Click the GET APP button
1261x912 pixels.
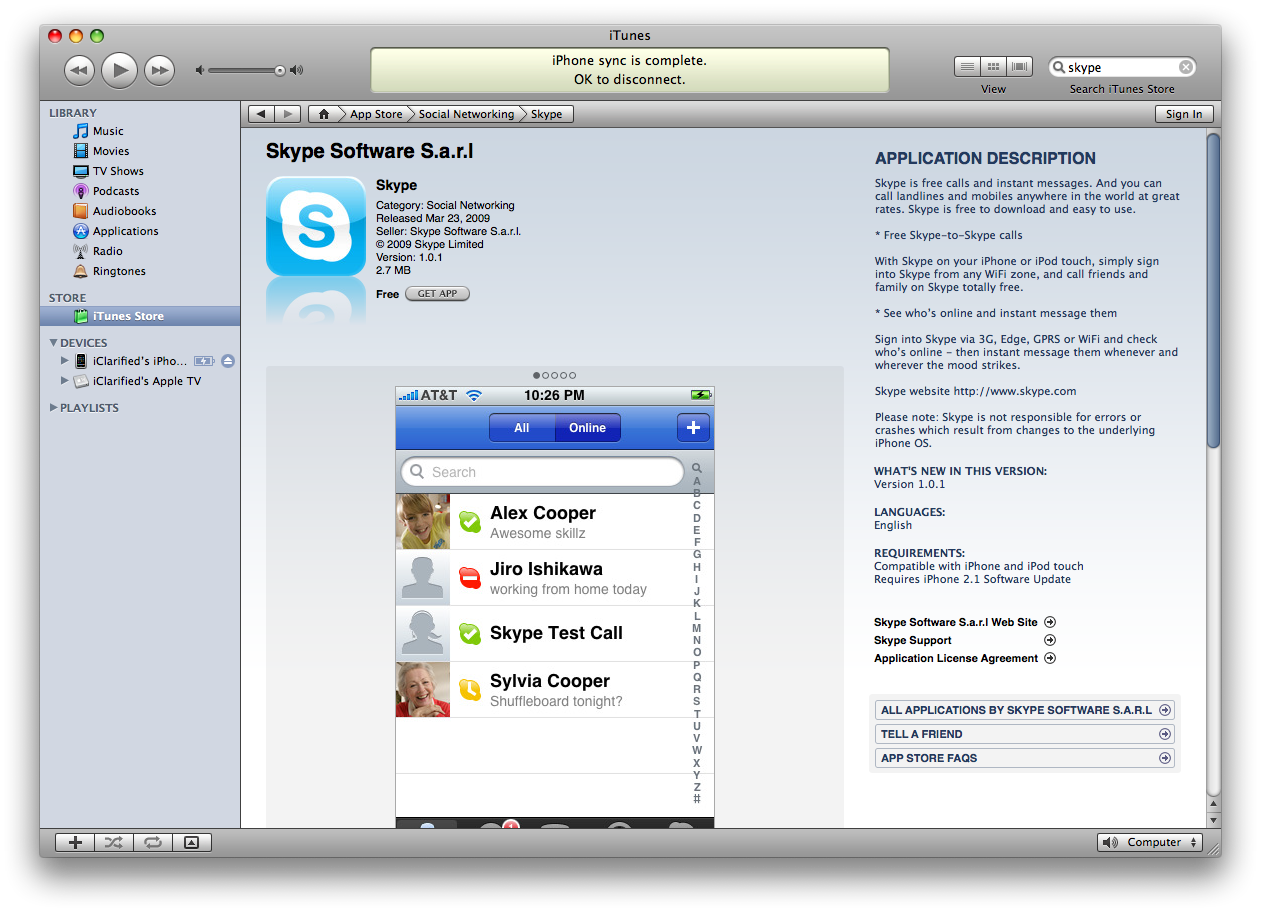pyautogui.click(x=437, y=294)
